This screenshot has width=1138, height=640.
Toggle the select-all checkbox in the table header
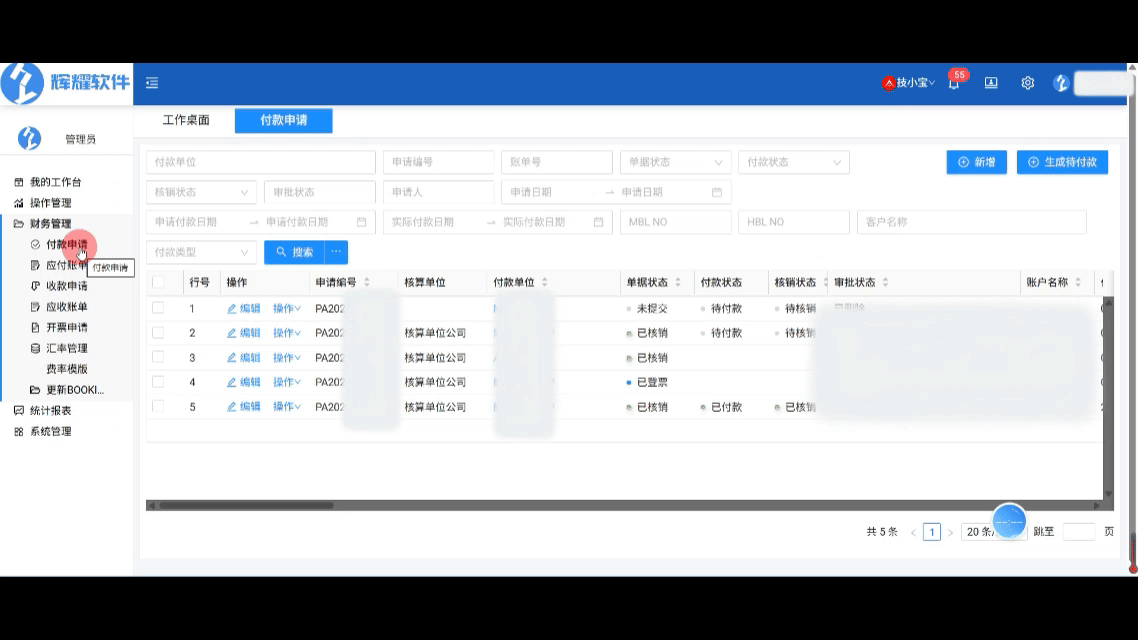(157, 282)
